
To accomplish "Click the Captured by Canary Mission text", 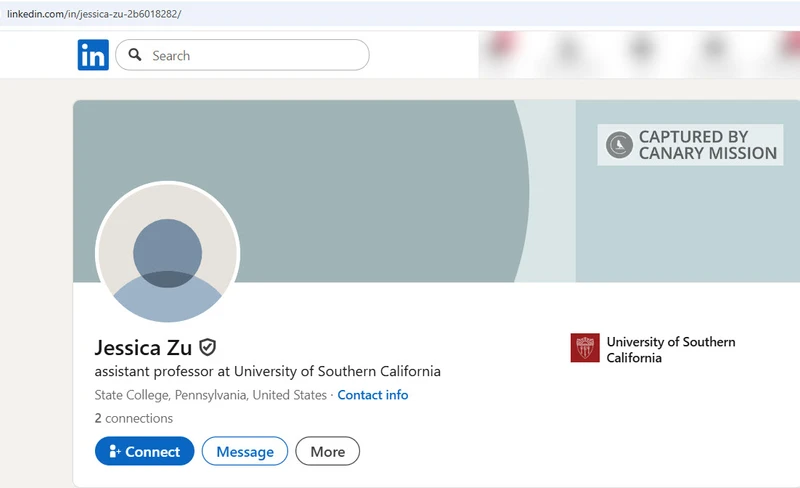I will click(x=707, y=145).
